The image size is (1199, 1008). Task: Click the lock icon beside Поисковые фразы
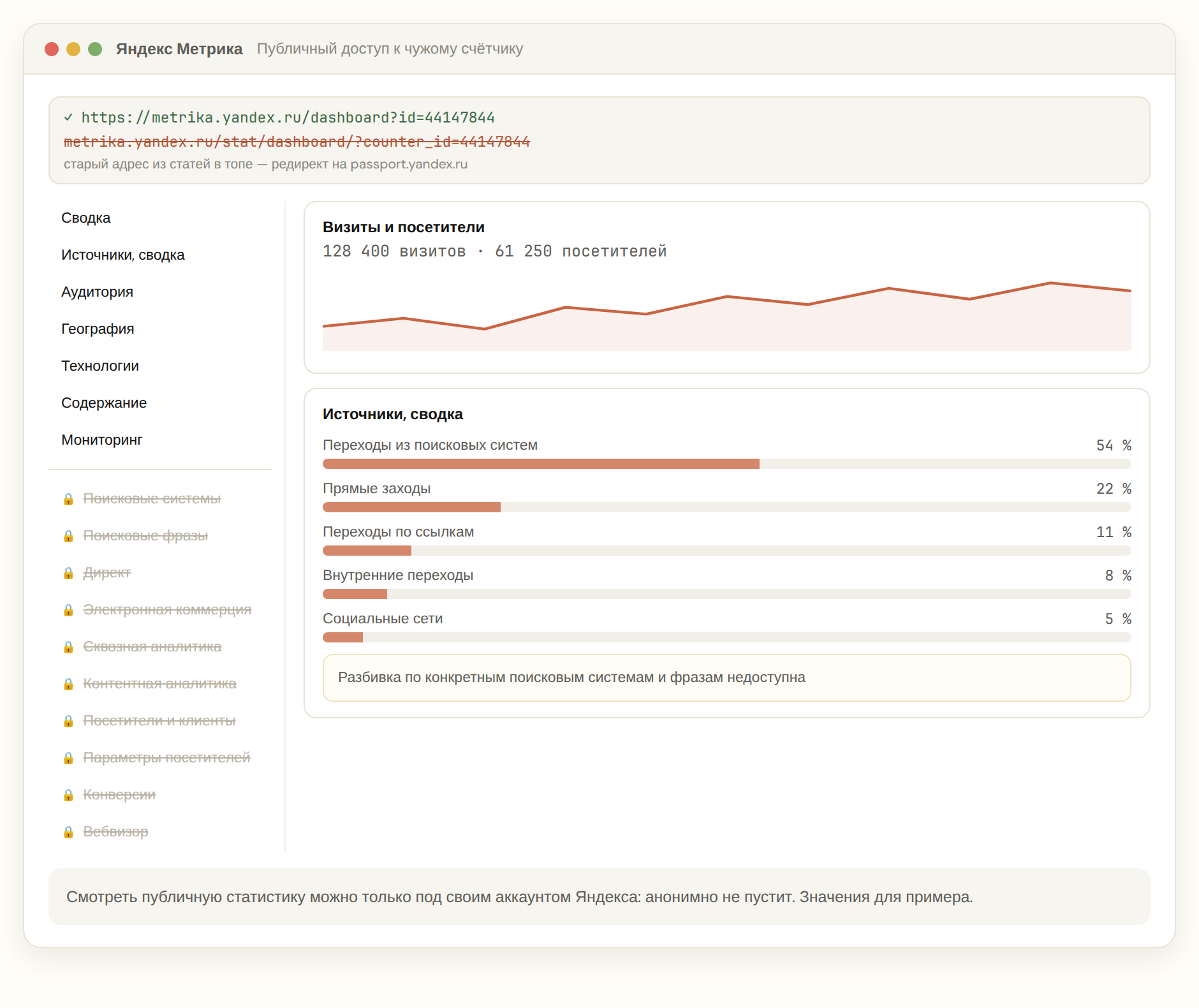tap(68, 536)
